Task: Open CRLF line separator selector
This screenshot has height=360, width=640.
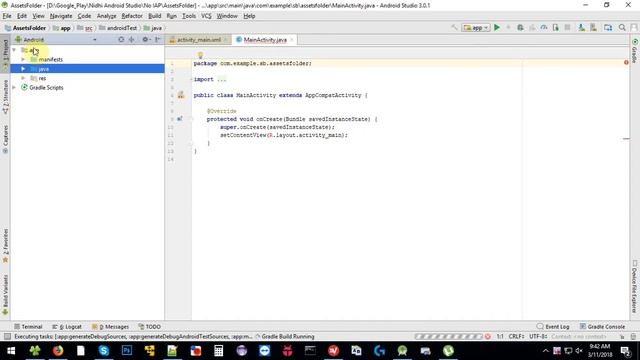Action: (516, 337)
